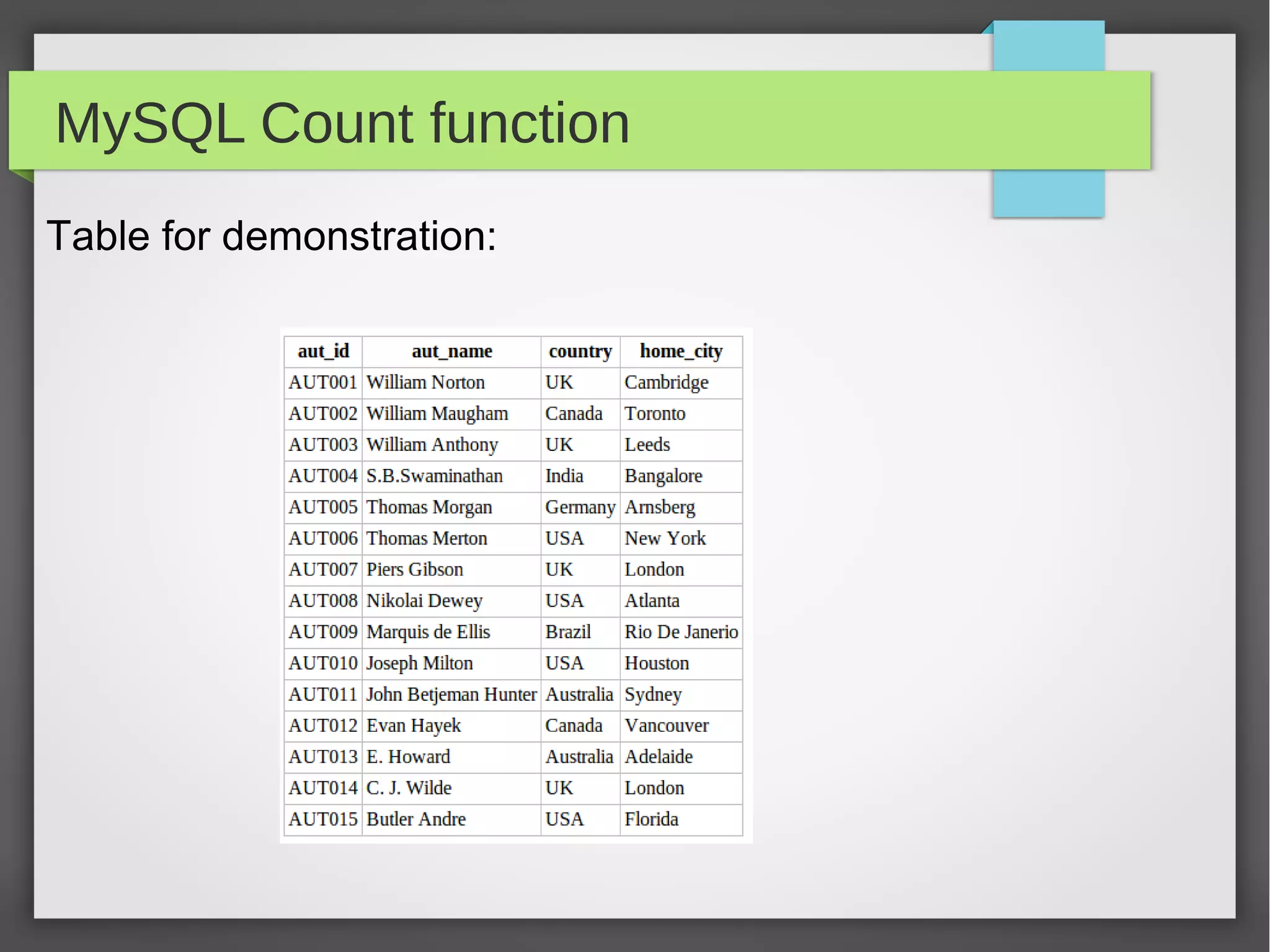Click the 'Houston' cell
This screenshot has height=952, width=1270.
click(682, 664)
